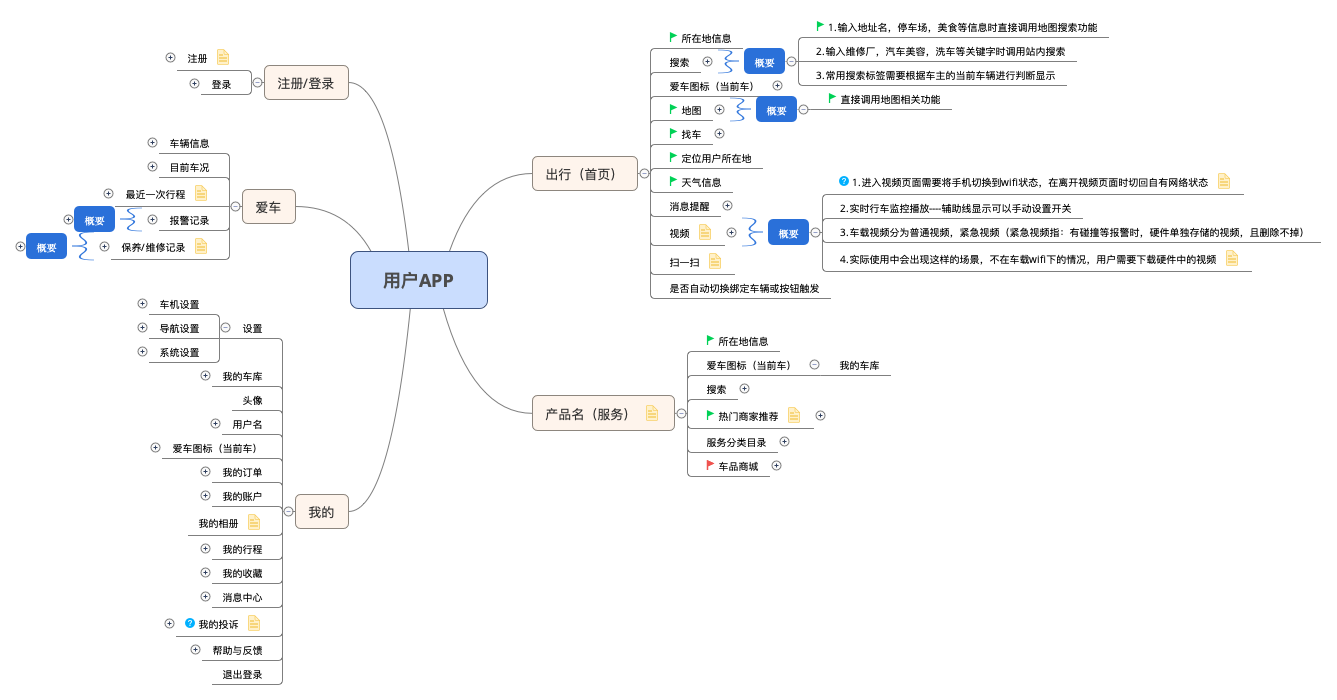
Task: Expand the 消息提醒 node
Action: pyautogui.click(x=727, y=205)
